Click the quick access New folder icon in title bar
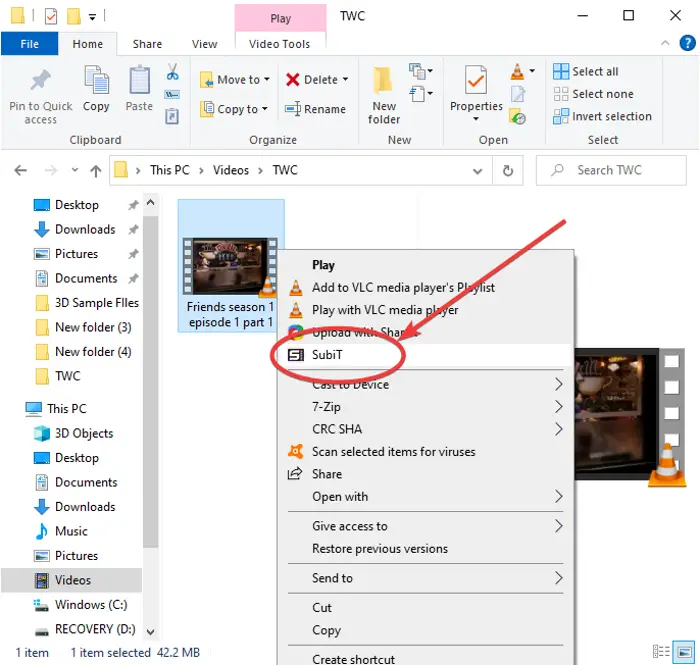Viewport: 700px width, 665px height. [x=73, y=17]
